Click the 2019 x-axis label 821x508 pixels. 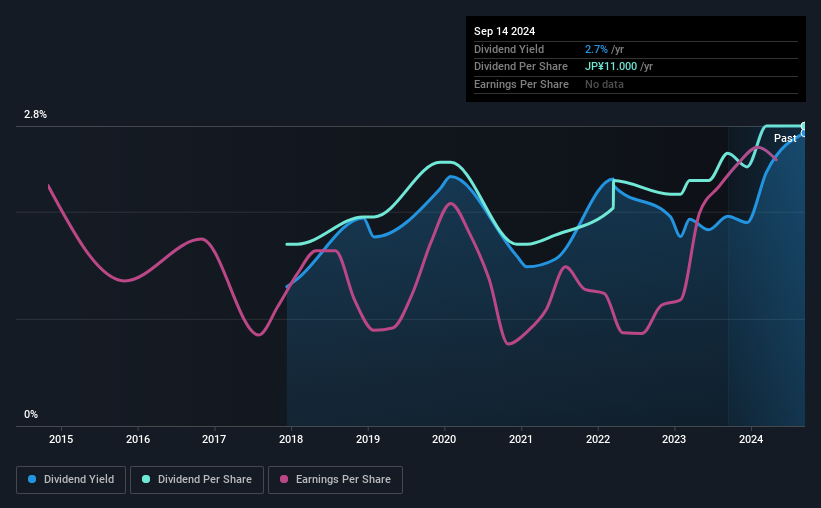pos(368,439)
